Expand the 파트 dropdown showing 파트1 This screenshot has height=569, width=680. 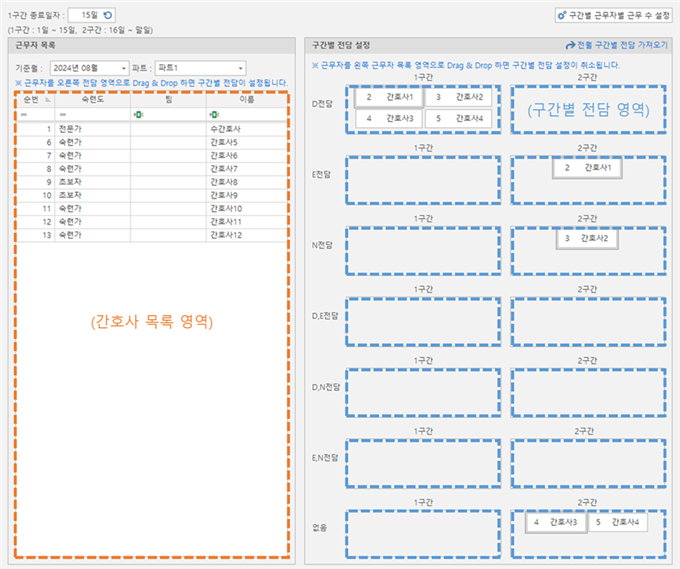[x=200, y=67]
